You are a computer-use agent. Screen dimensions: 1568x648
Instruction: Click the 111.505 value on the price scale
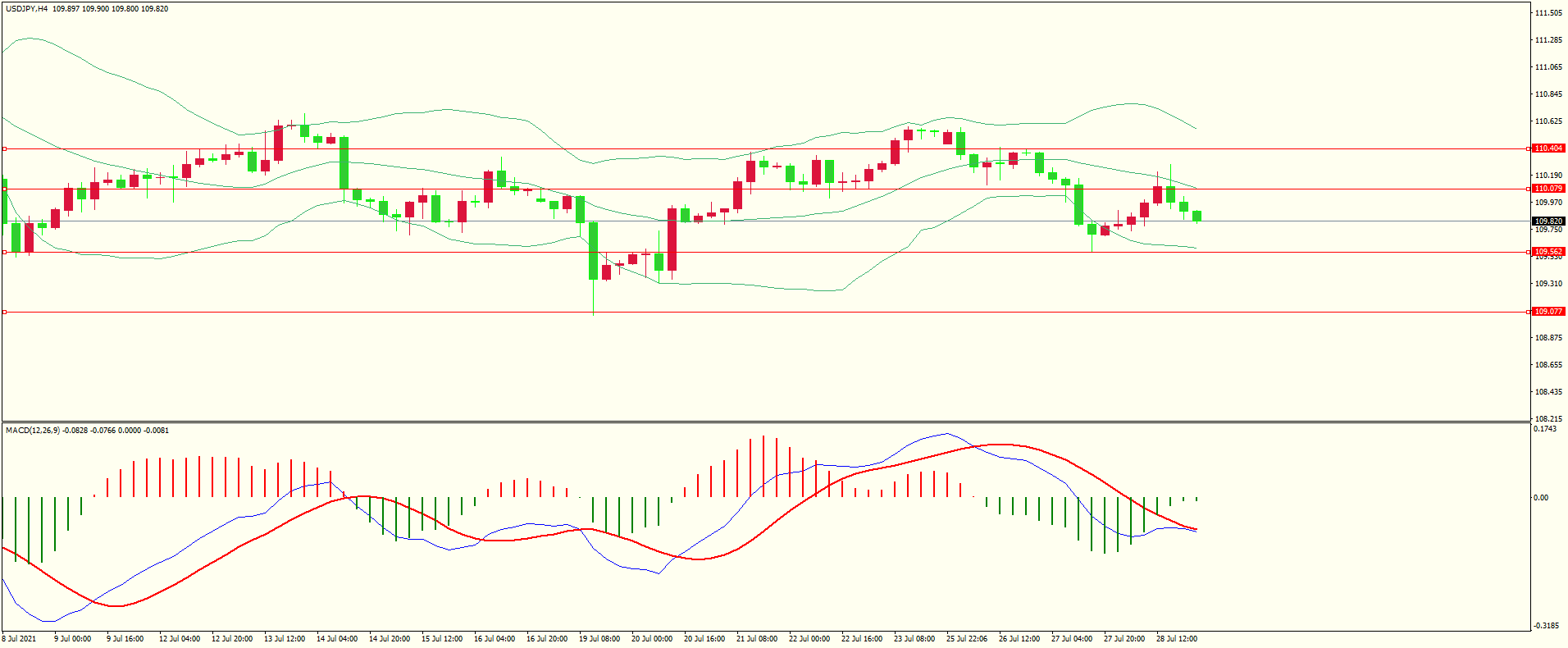pyautogui.click(x=1548, y=13)
